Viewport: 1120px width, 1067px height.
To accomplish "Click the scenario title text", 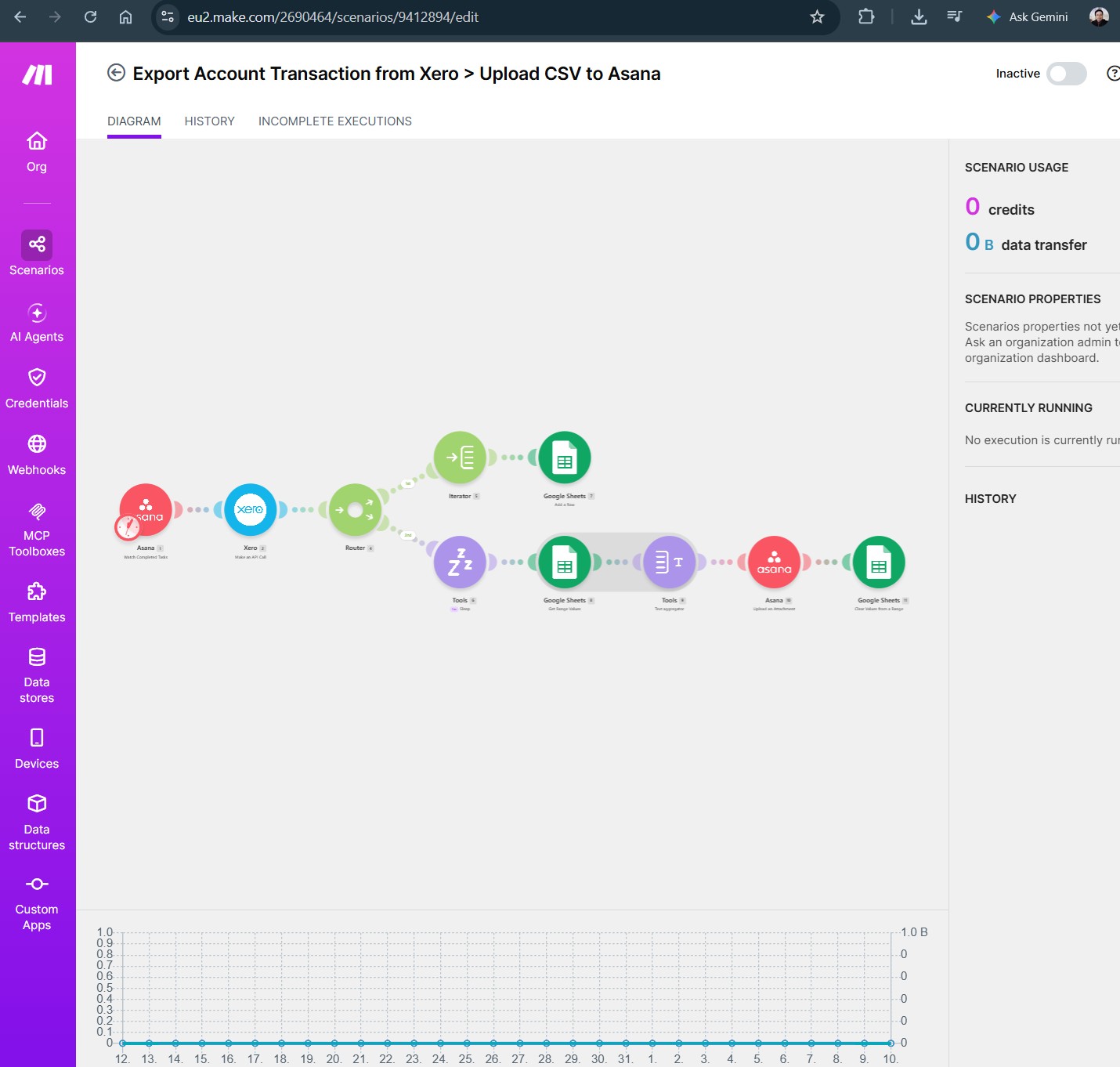I will (396, 74).
